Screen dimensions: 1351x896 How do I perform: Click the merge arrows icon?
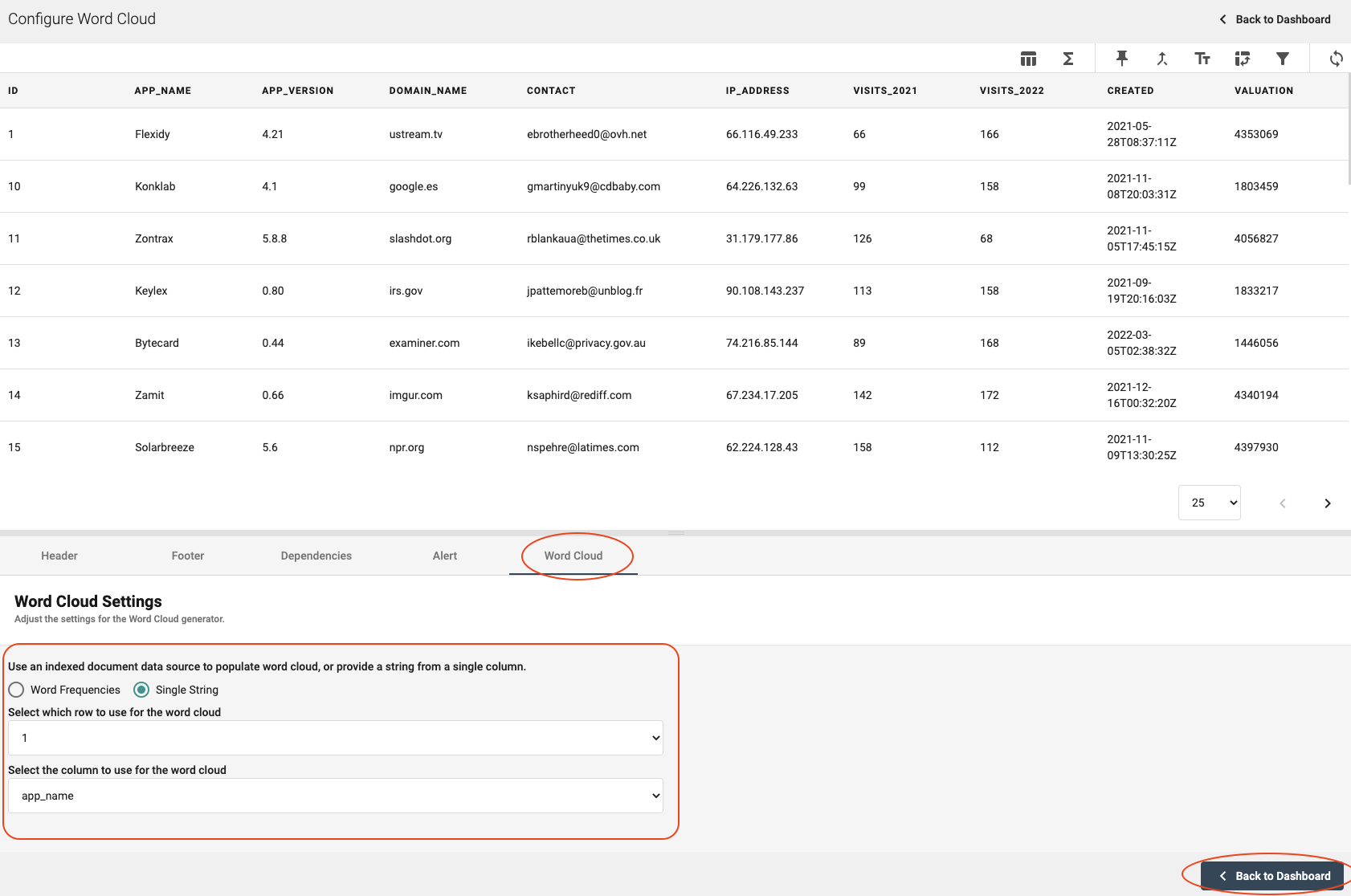point(1162,59)
